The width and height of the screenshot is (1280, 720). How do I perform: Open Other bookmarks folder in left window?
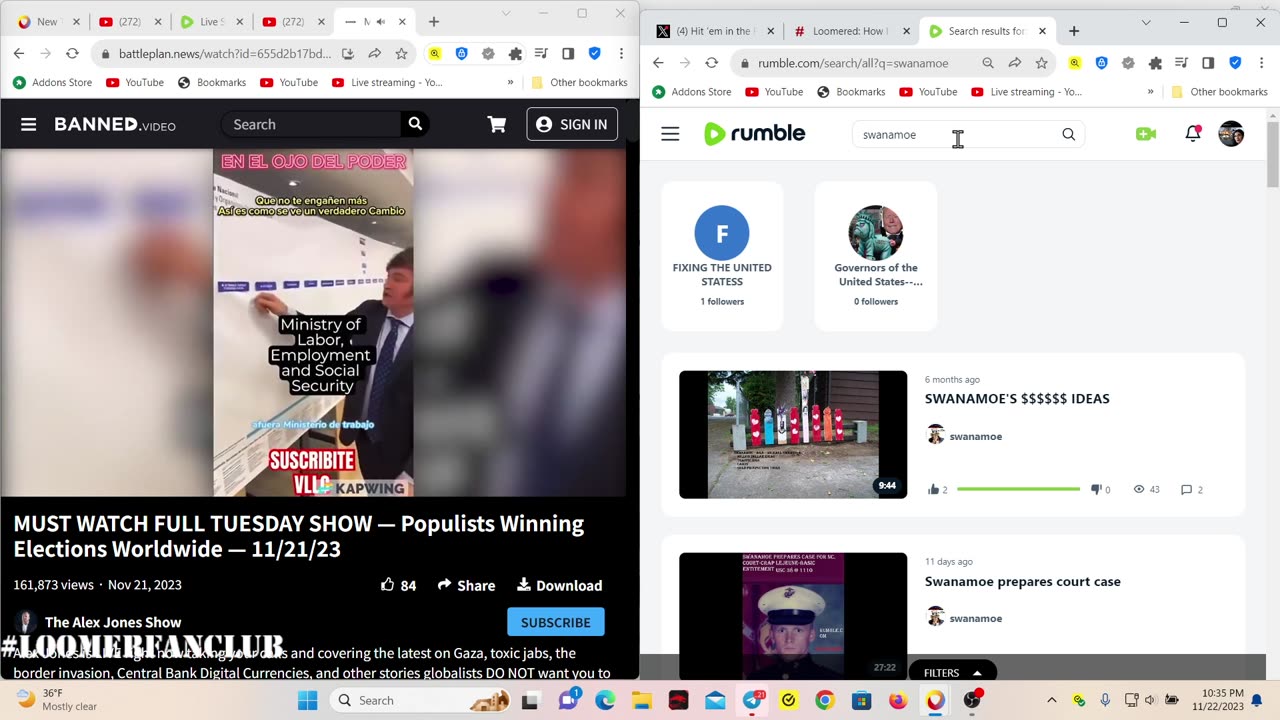tap(579, 82)
